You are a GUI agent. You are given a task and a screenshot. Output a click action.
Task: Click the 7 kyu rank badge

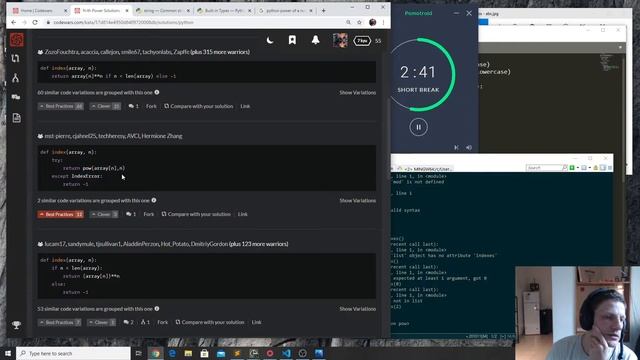(x=362, y=40)
